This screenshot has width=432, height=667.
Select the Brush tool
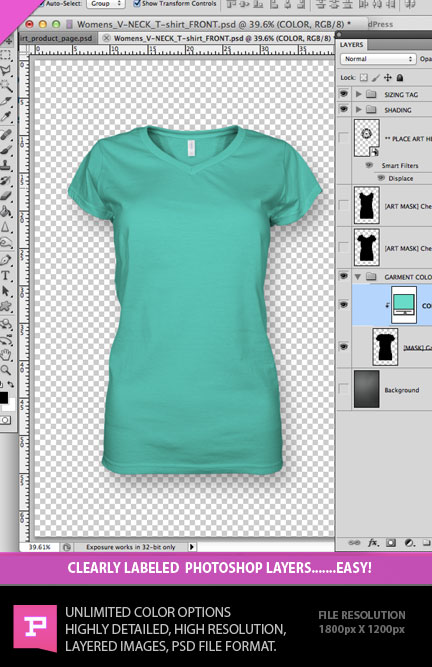[x=6, y=150]
